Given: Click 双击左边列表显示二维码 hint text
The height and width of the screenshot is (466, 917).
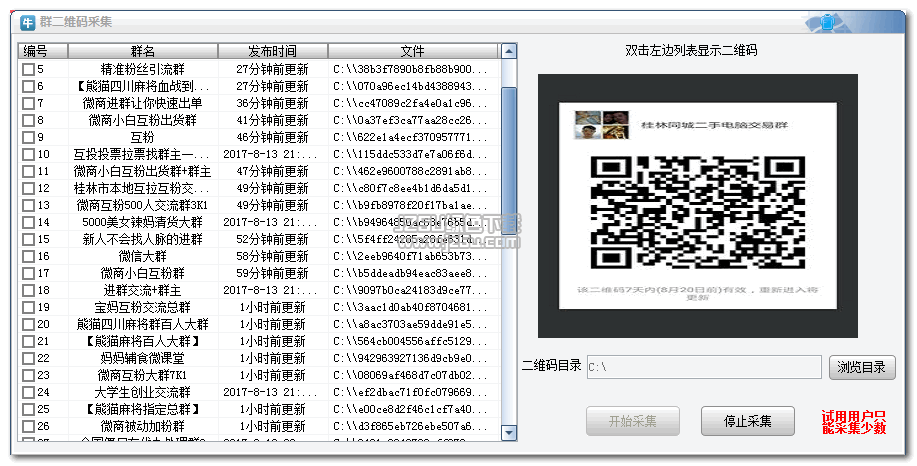Looking at the screenshot, I should [x=691, y=51].
